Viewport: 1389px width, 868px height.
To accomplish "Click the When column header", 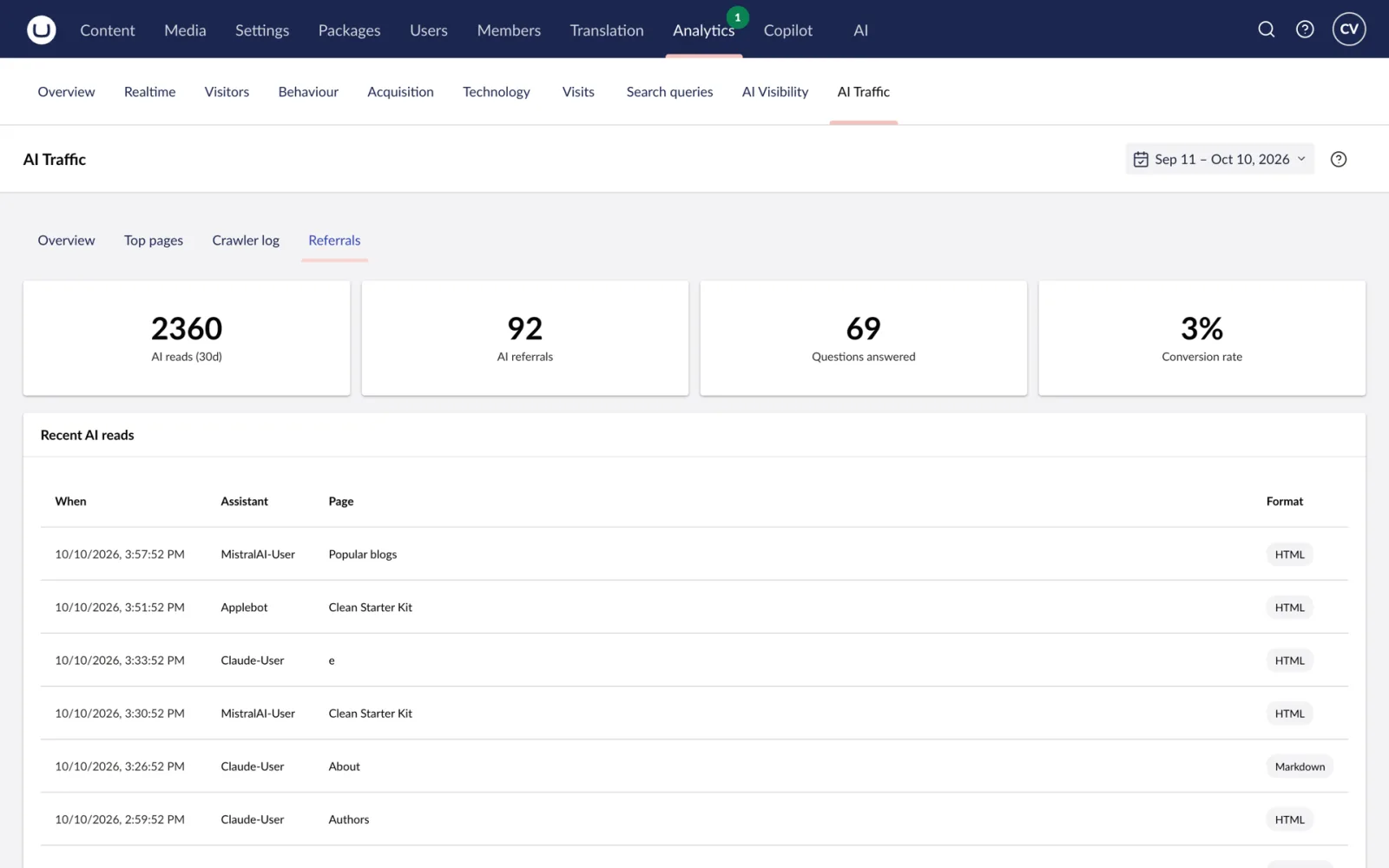I will (x=70, y=502).
